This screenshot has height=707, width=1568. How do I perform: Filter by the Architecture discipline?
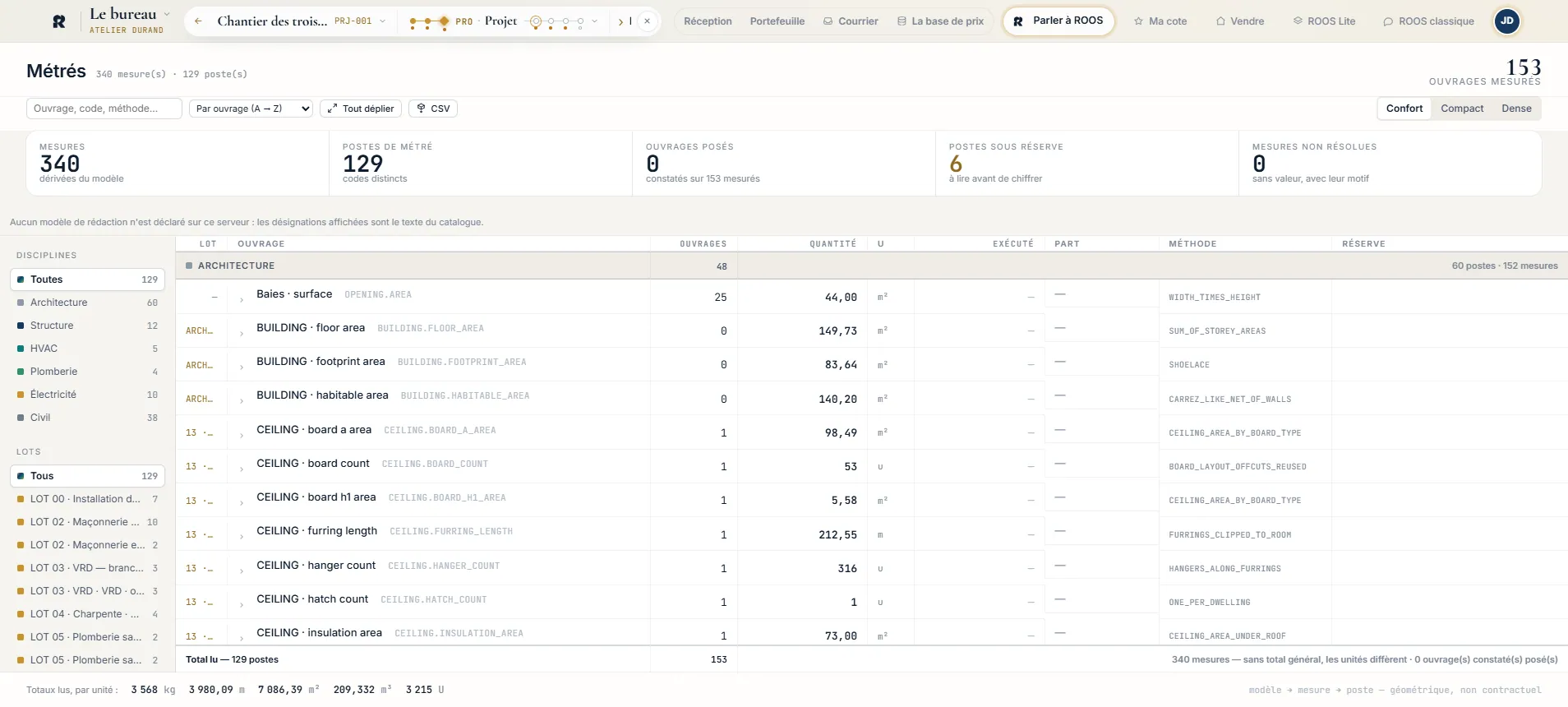(87, 303)
